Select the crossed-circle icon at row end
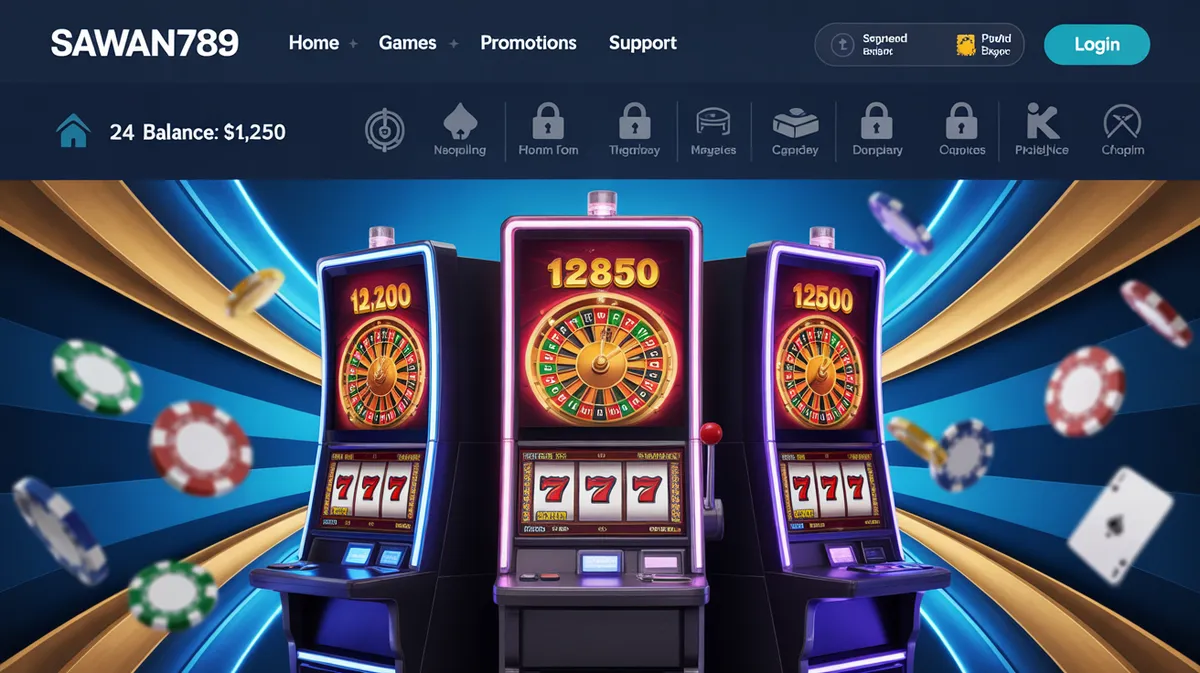Viewport: 1200px width, 673px height. (x=1122, y=123)
